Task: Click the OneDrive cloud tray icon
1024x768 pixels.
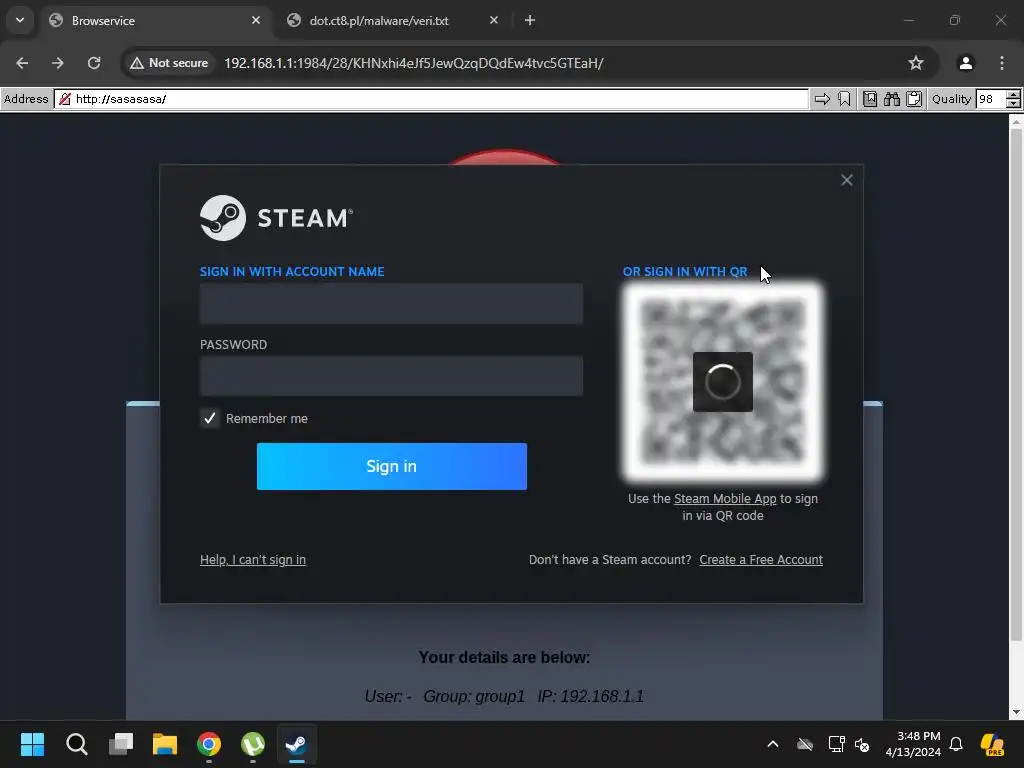Action: click(x=805, y=744)
